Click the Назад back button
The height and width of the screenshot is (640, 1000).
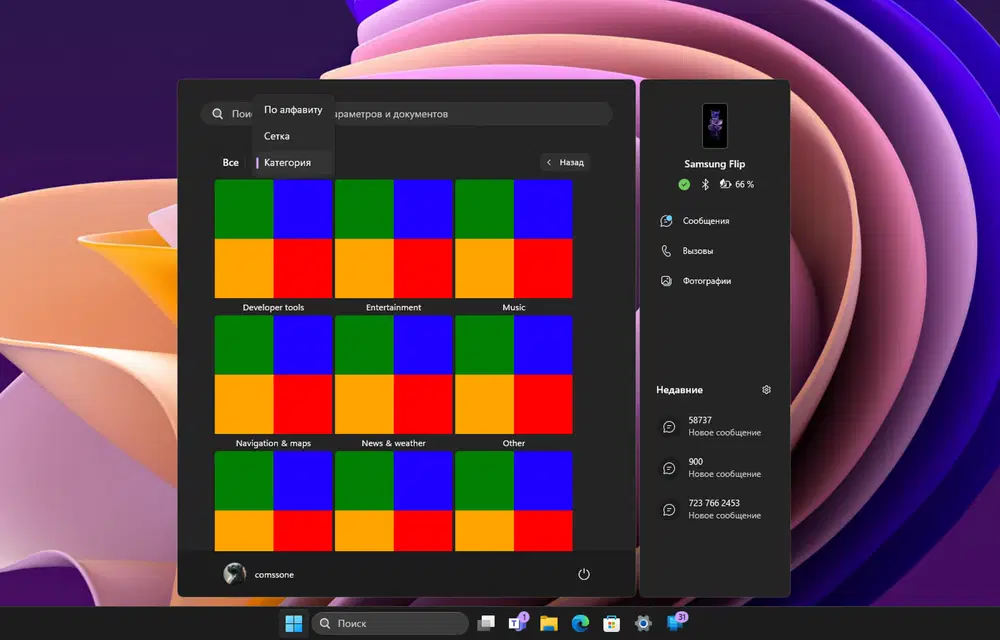click(x=565, y=163)
